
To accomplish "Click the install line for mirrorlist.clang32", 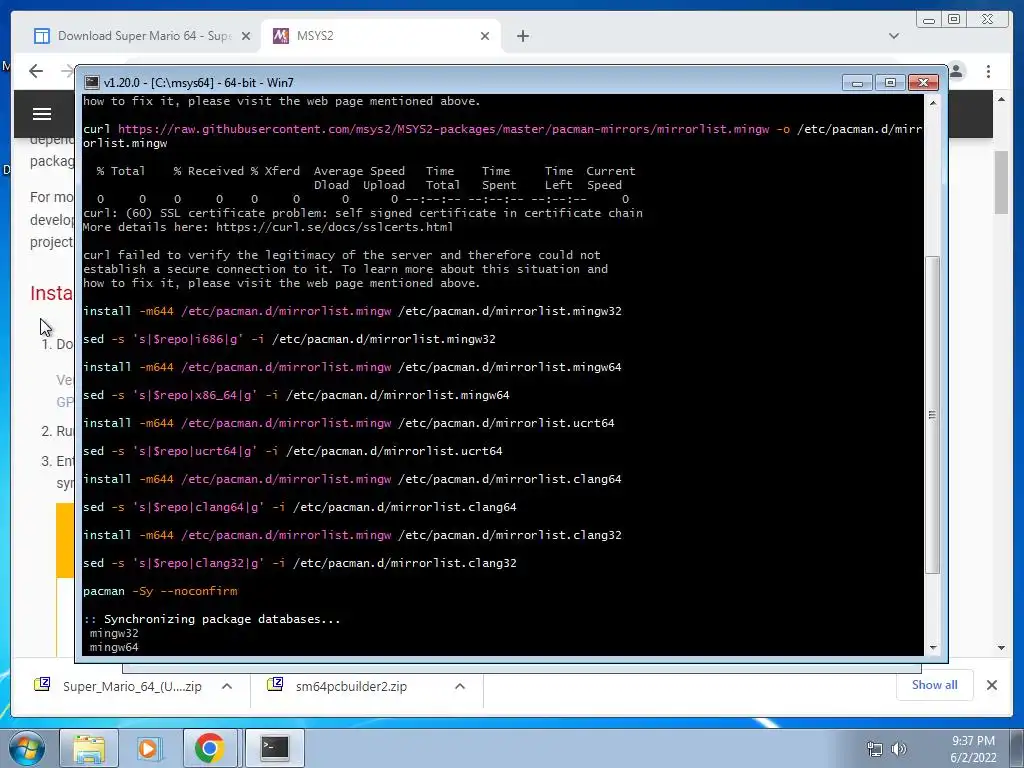I will tap(352, 536).
